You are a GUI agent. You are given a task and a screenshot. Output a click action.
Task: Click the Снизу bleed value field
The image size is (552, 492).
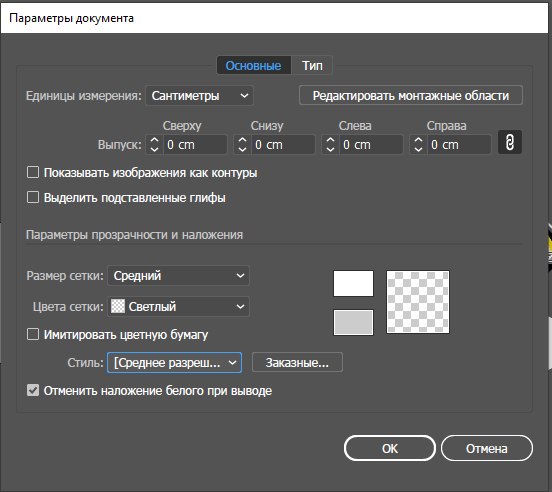(283, 145)
